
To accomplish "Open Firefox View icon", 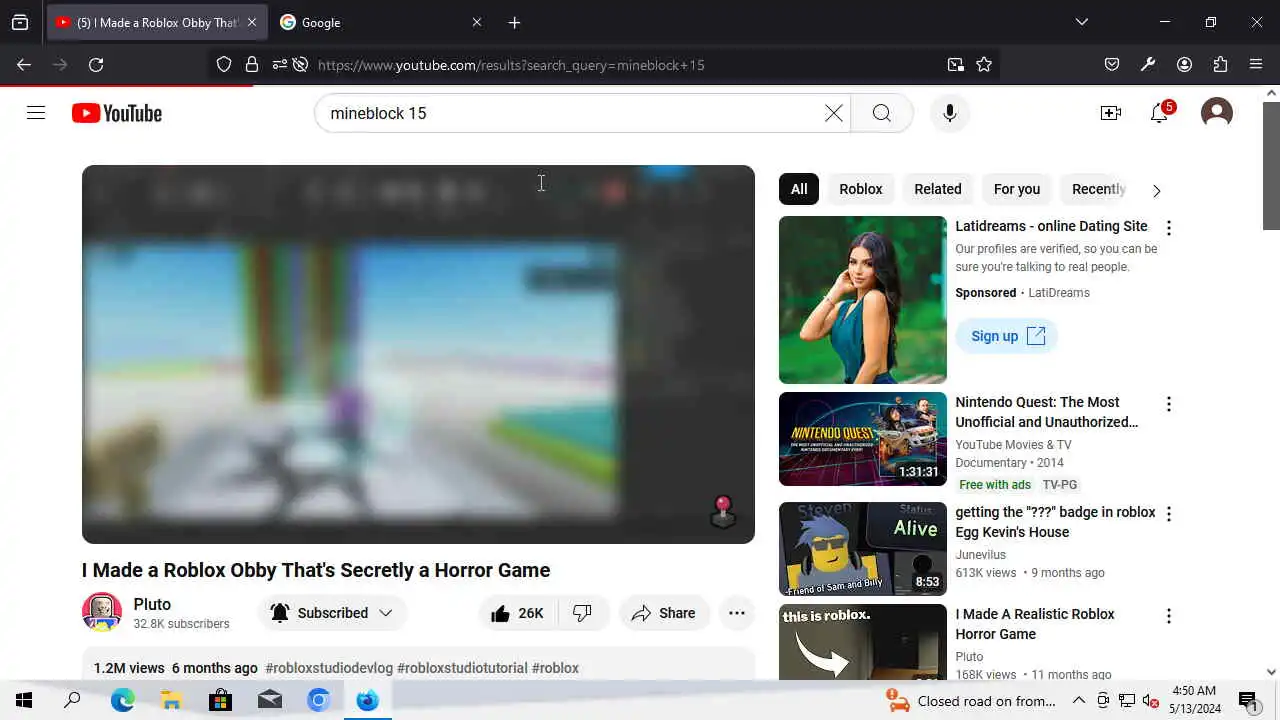I will coord(20,22).
